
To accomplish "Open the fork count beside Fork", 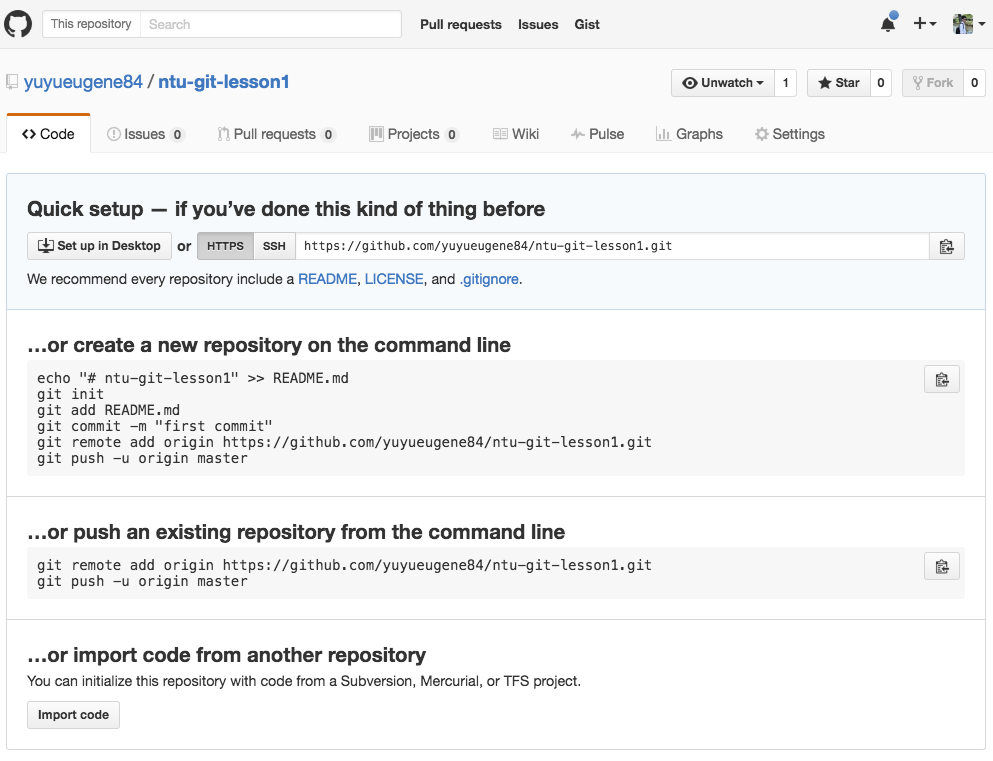I will [x=975, y=83].
